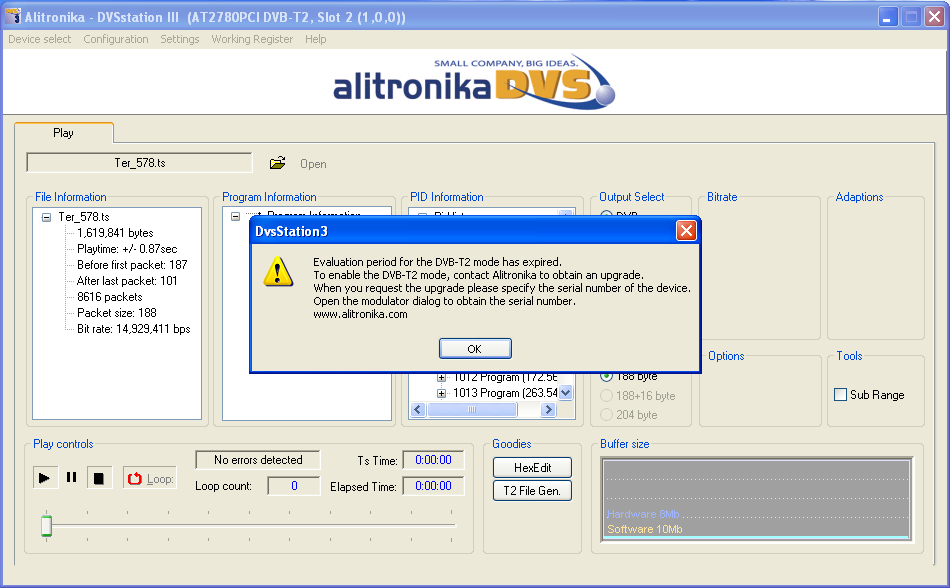Screen dimensions: 950x588
Task: Select the 204 byte packet option
Action: pyautogui.click(x=606, y=415)
